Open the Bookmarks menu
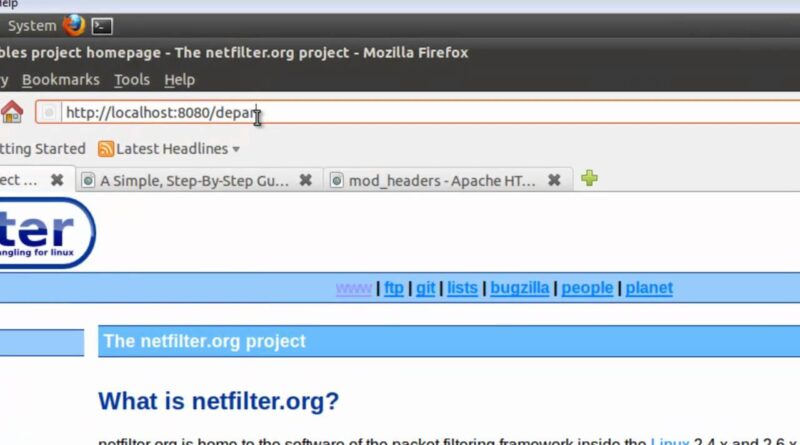800x445 pixels. tap(61, 80)
